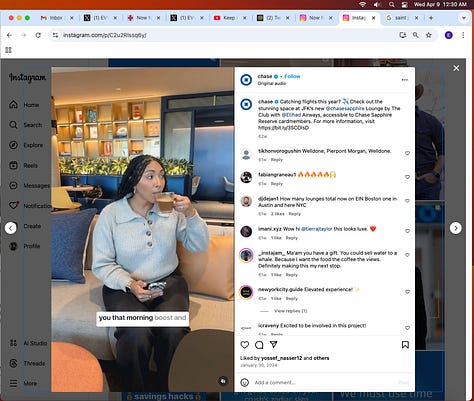This screenshot has height=401, width=474.
Task: Like the post with the heart icon
Action: pyautogui.click(x=245, y=345)
